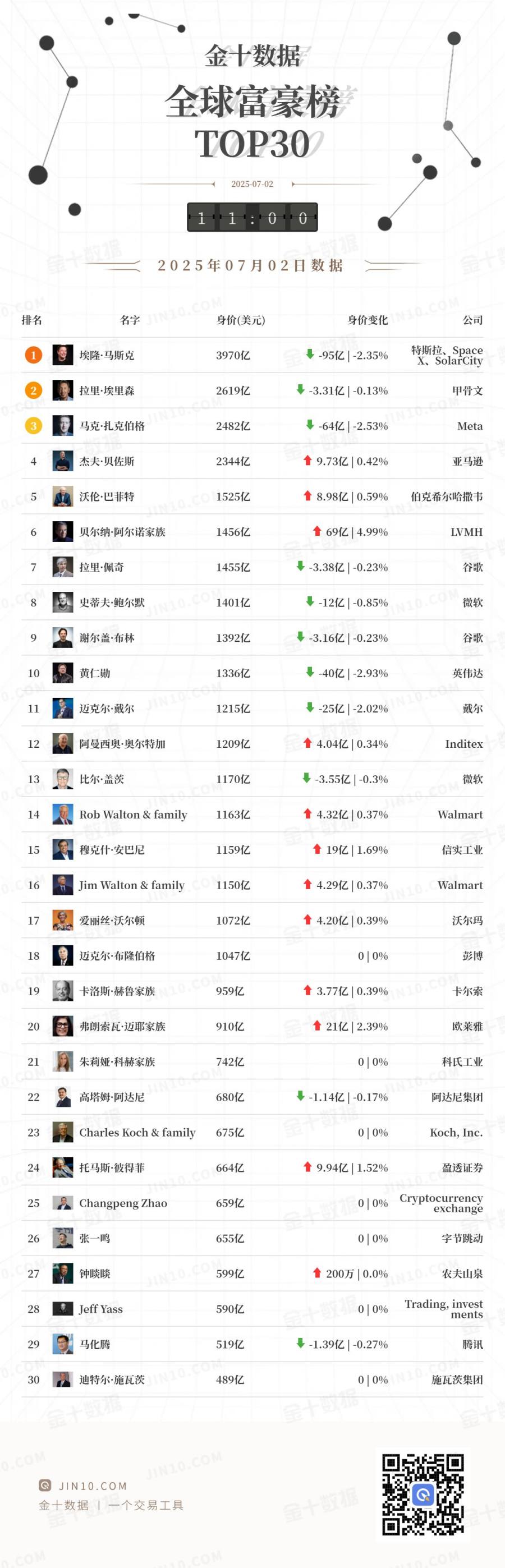Click the 2025-07-02 date under the title
The width and height of the screenshot is (505, 1568).
[x=252, y=184]
